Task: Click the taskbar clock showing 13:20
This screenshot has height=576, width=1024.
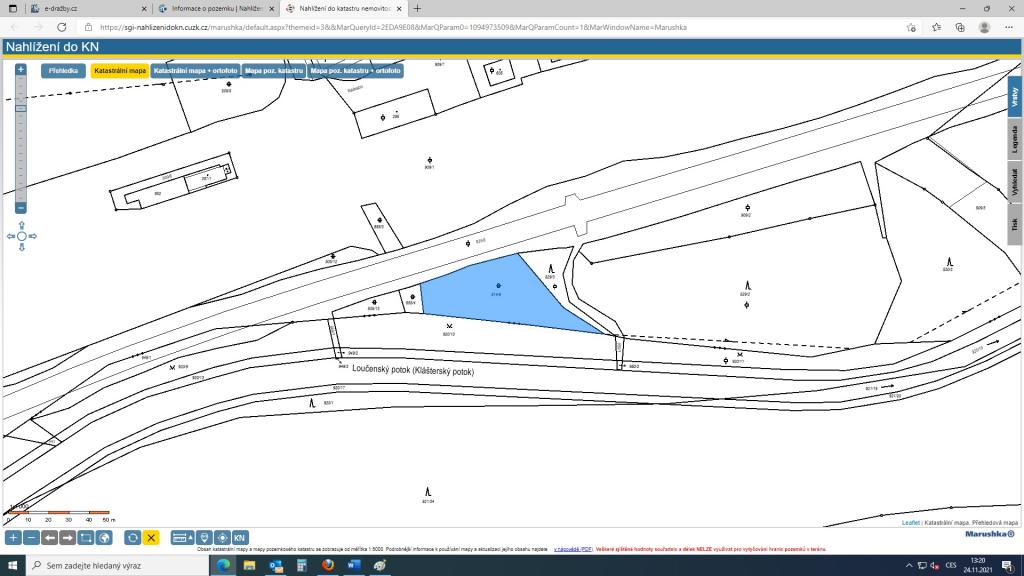Action: [x=978, y=566]
